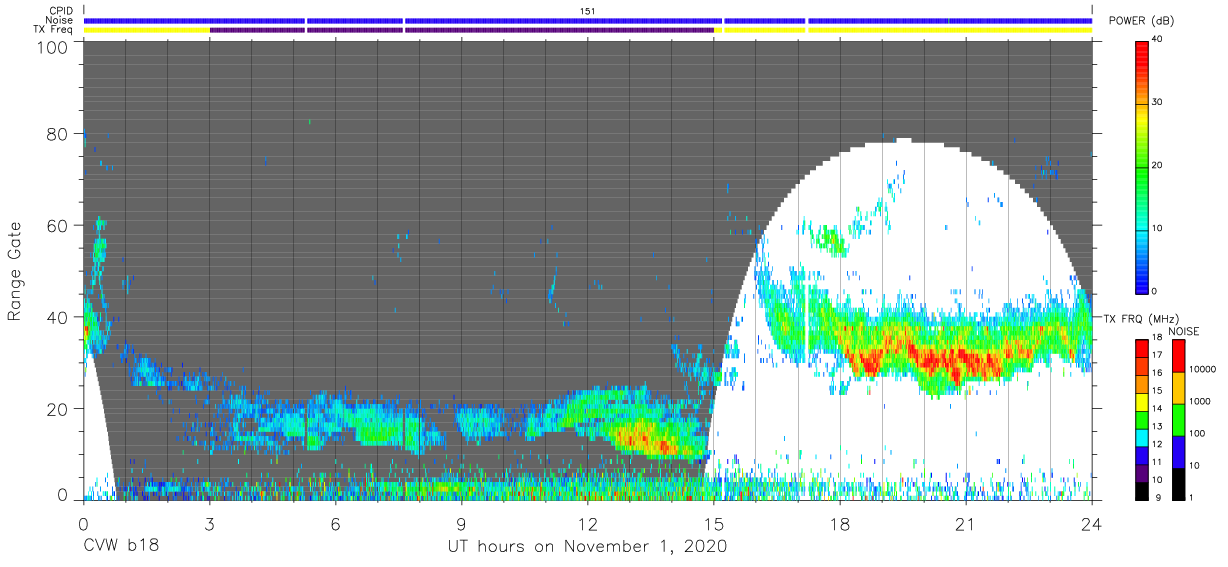Image resolution: width=1228 pixels, height=567 pixels.
Task: Select the 21 tick on UT hours axis
Action: pos(966,523)
